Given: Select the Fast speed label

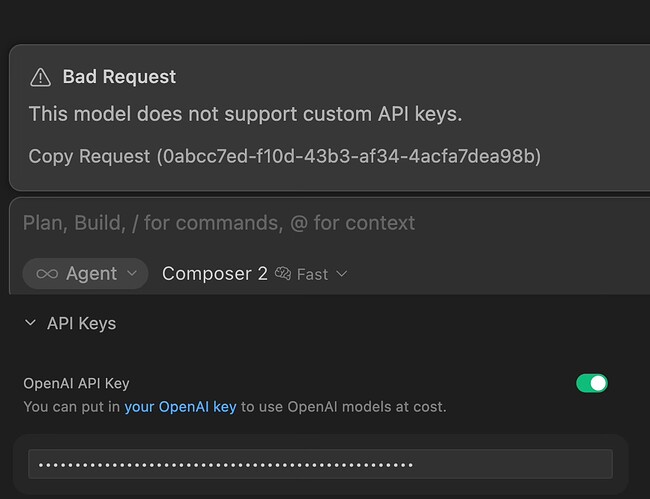Looking at the screenshot, I should [x=312, y=274].
